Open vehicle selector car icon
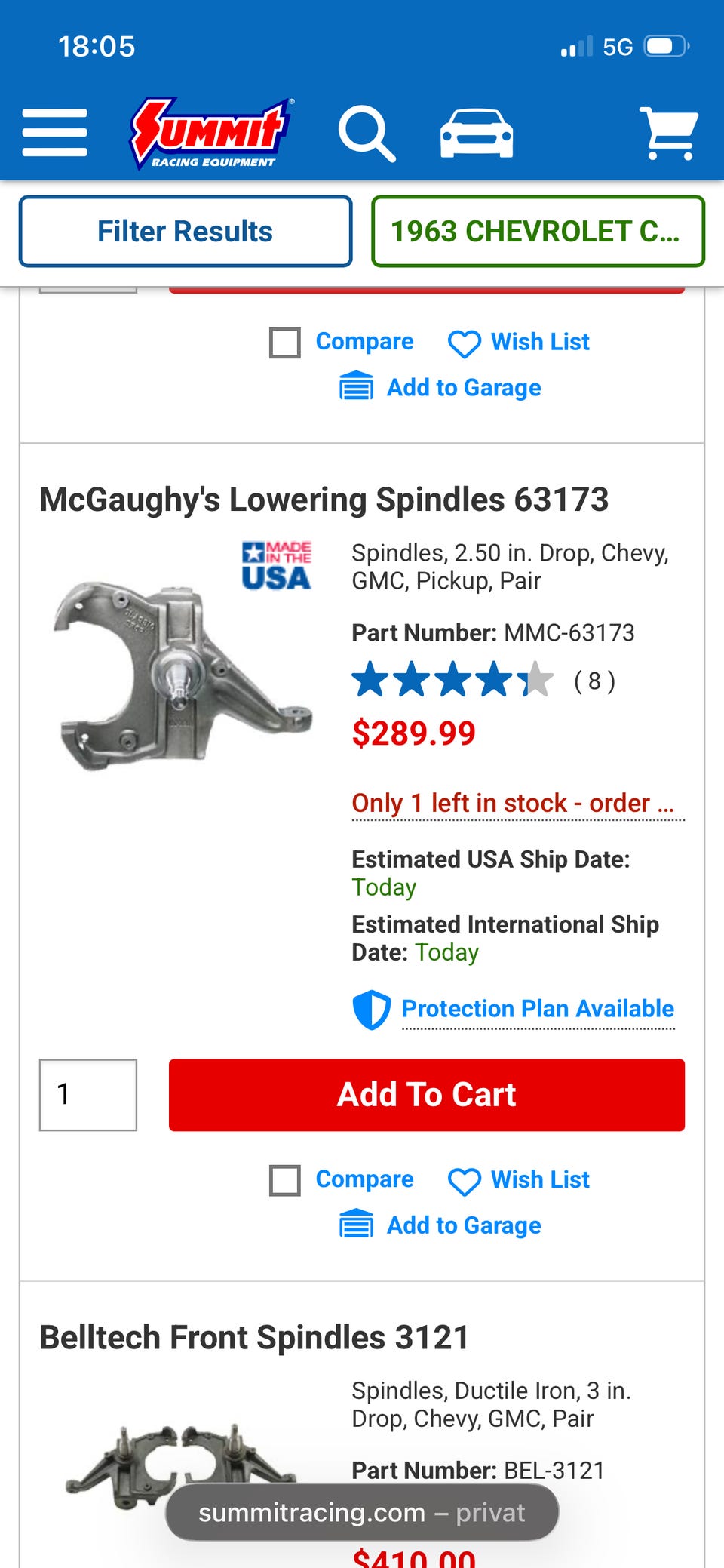 tap(477, 134)
